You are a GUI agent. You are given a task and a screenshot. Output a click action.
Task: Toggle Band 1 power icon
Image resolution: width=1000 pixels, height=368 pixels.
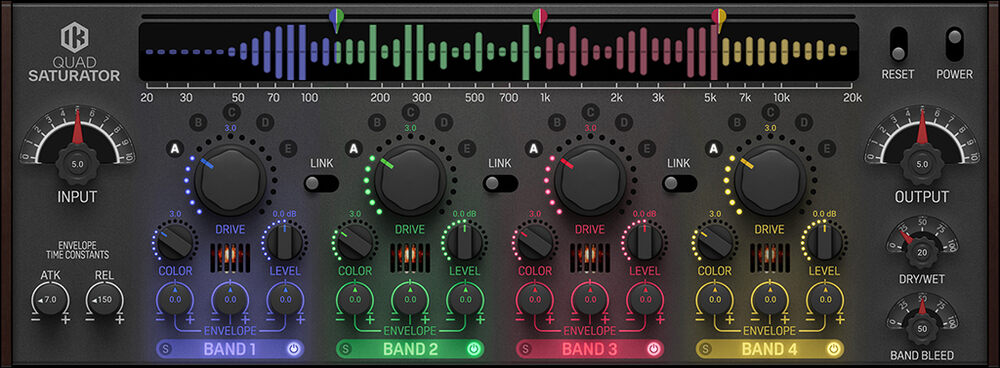point(293,349)
